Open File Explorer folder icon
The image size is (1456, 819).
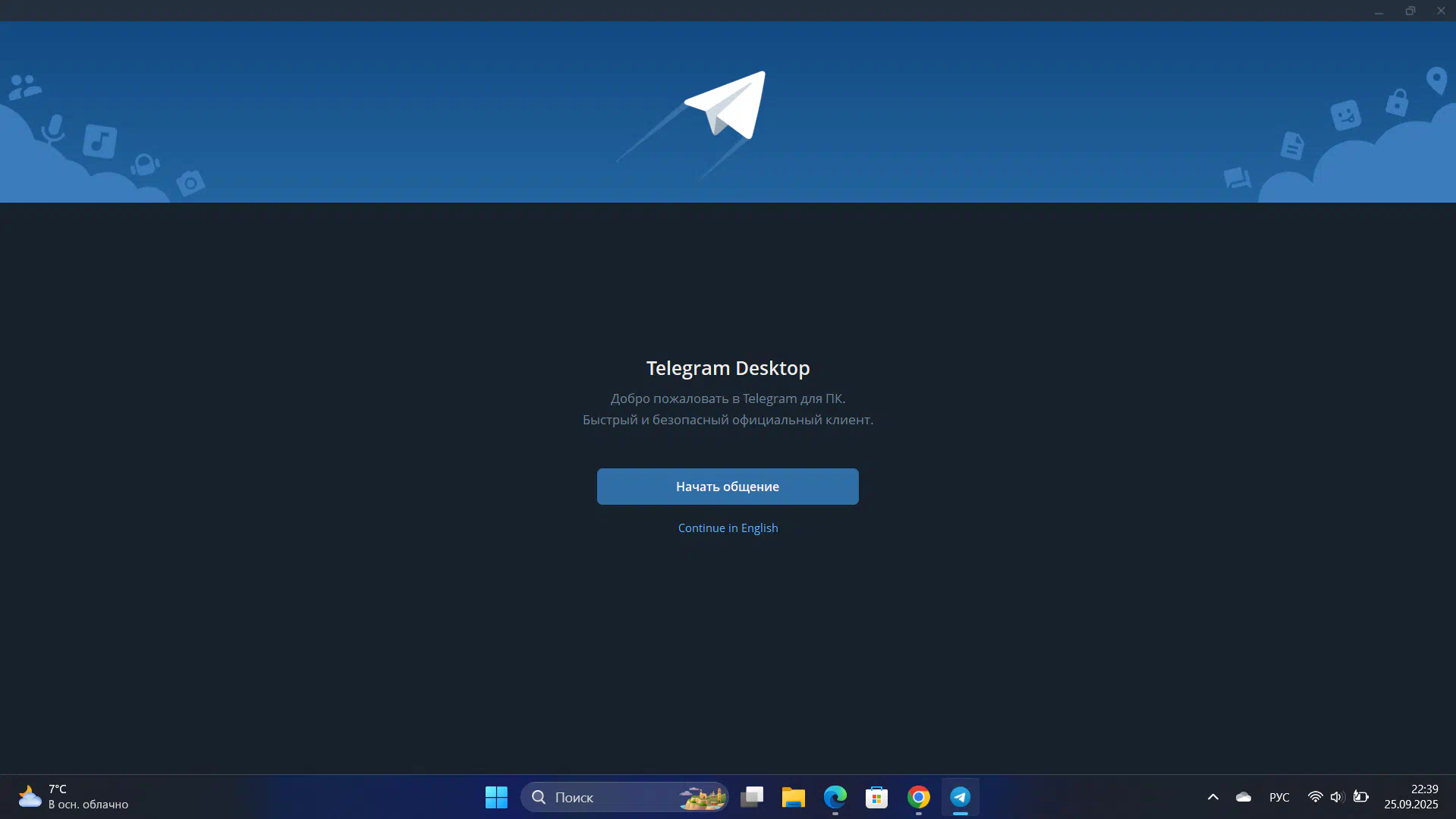[x=793, y=797]
